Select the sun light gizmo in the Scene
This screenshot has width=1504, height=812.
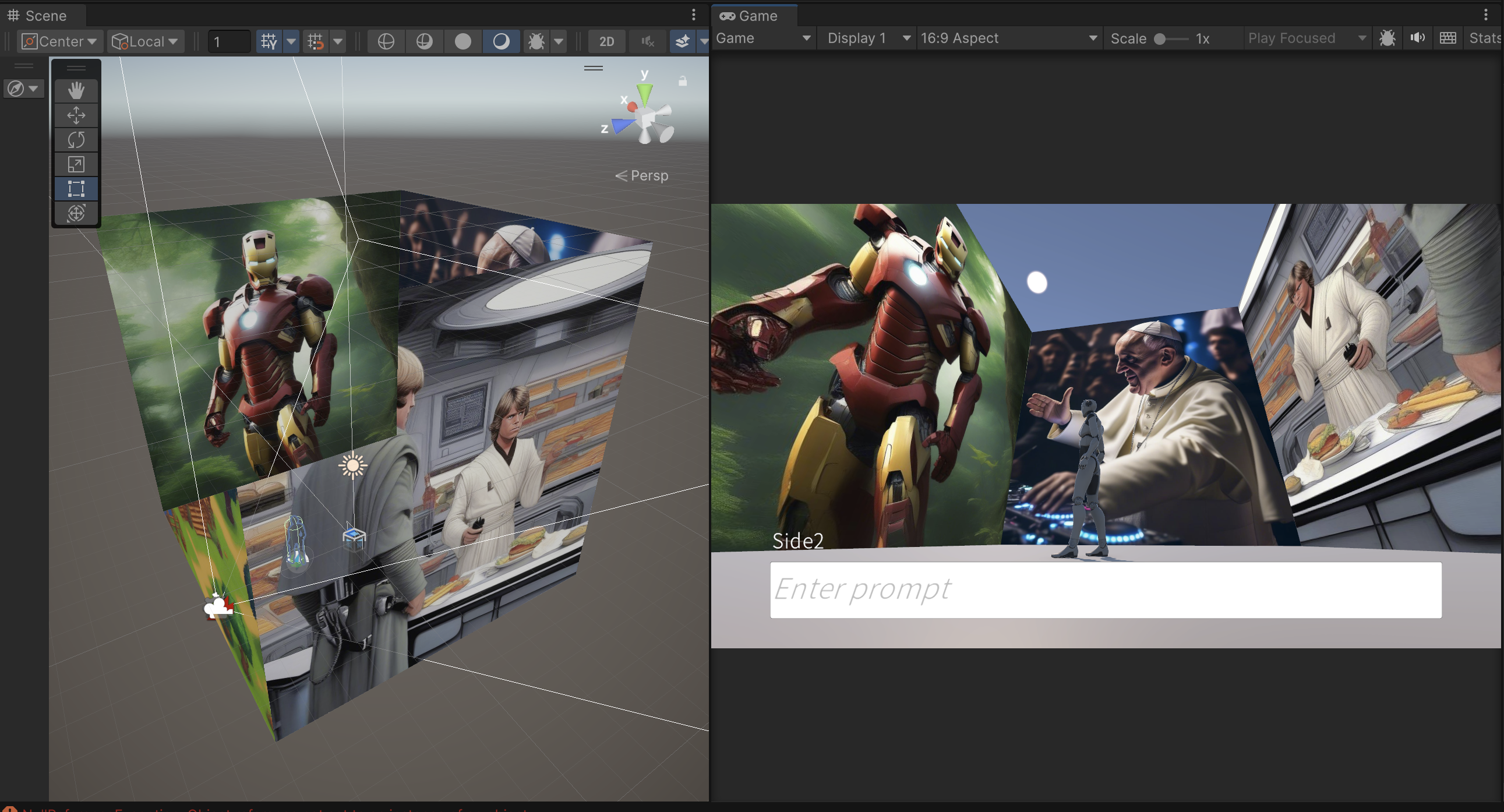pyautogui.click(x=352, y=465)
